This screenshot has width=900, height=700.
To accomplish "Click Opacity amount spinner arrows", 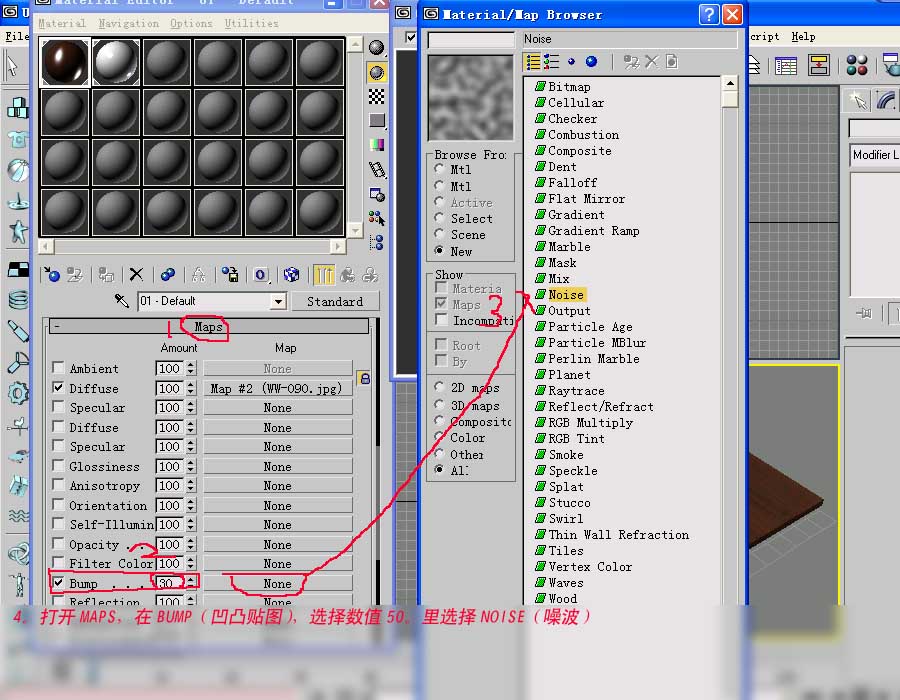I will point(191,545).
